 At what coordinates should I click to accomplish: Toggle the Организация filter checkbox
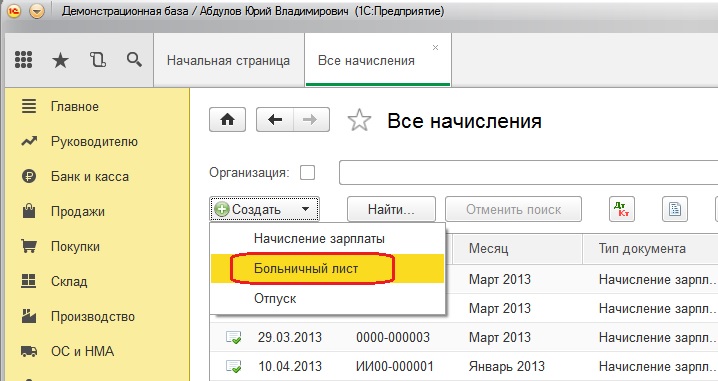[307, 173]
